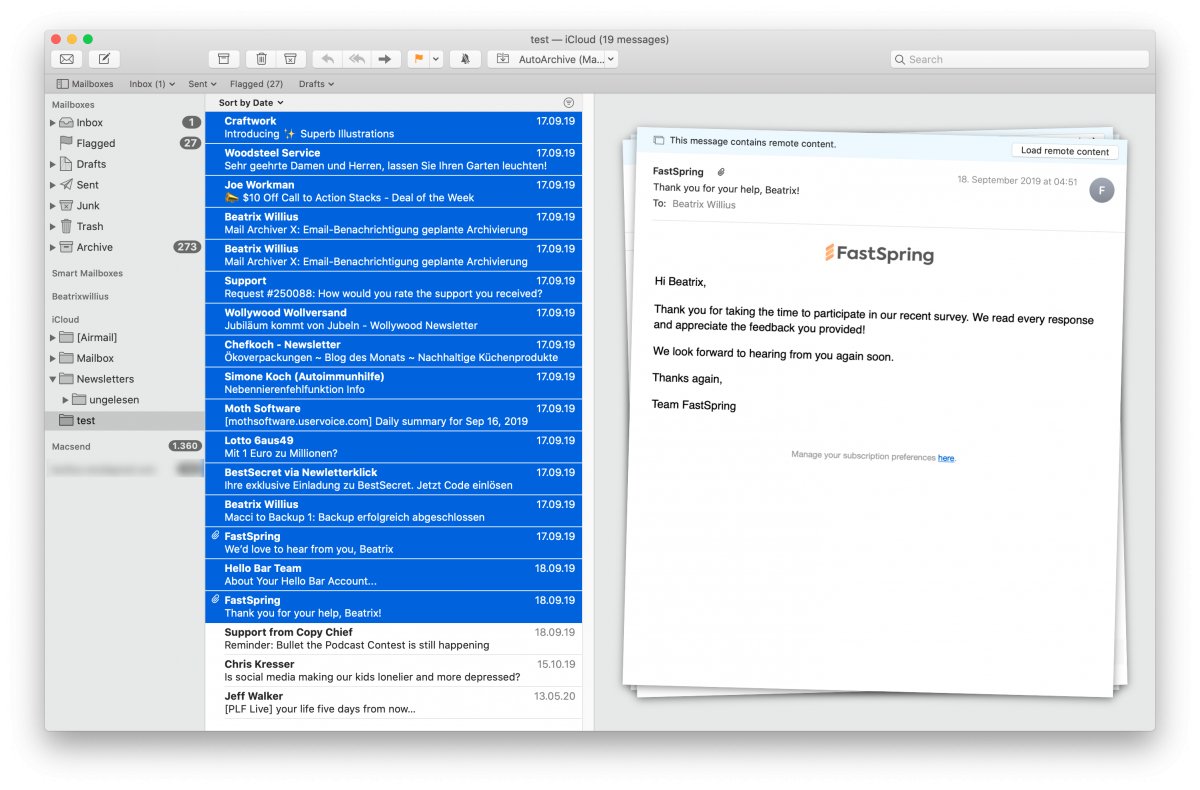
Task: Toggle the message list filter button
Action: point(569,103)
